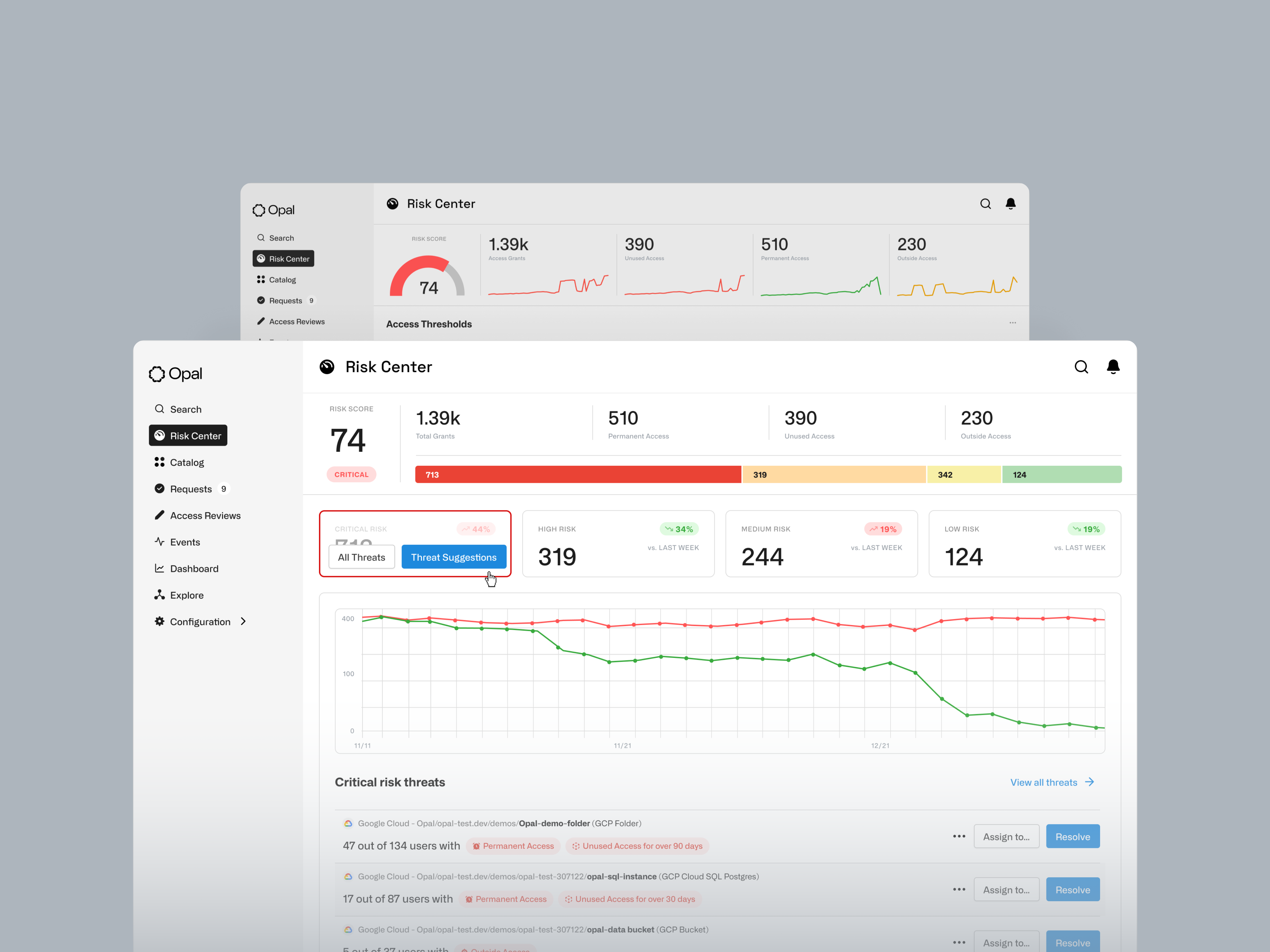Open the search magnifier in the top bar
1270x952 pixels.
(x=1082, y=367)
